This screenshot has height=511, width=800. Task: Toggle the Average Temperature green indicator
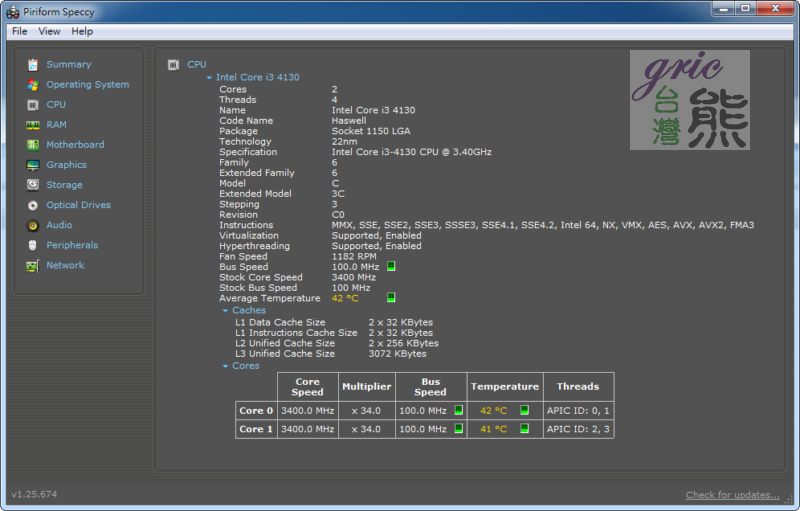[x=391, y=298]
